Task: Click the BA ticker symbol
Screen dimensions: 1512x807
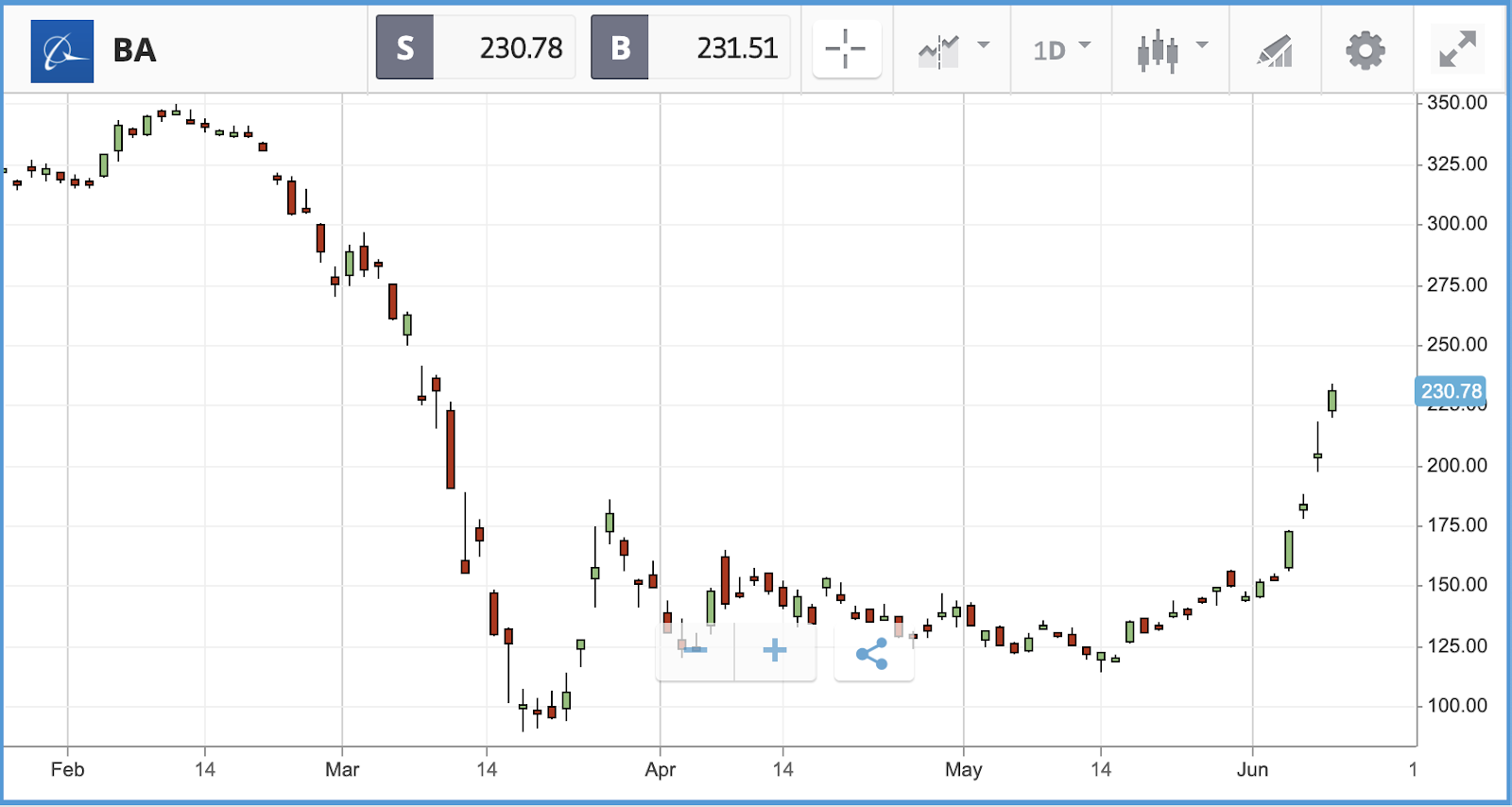Action: (134, 51)
